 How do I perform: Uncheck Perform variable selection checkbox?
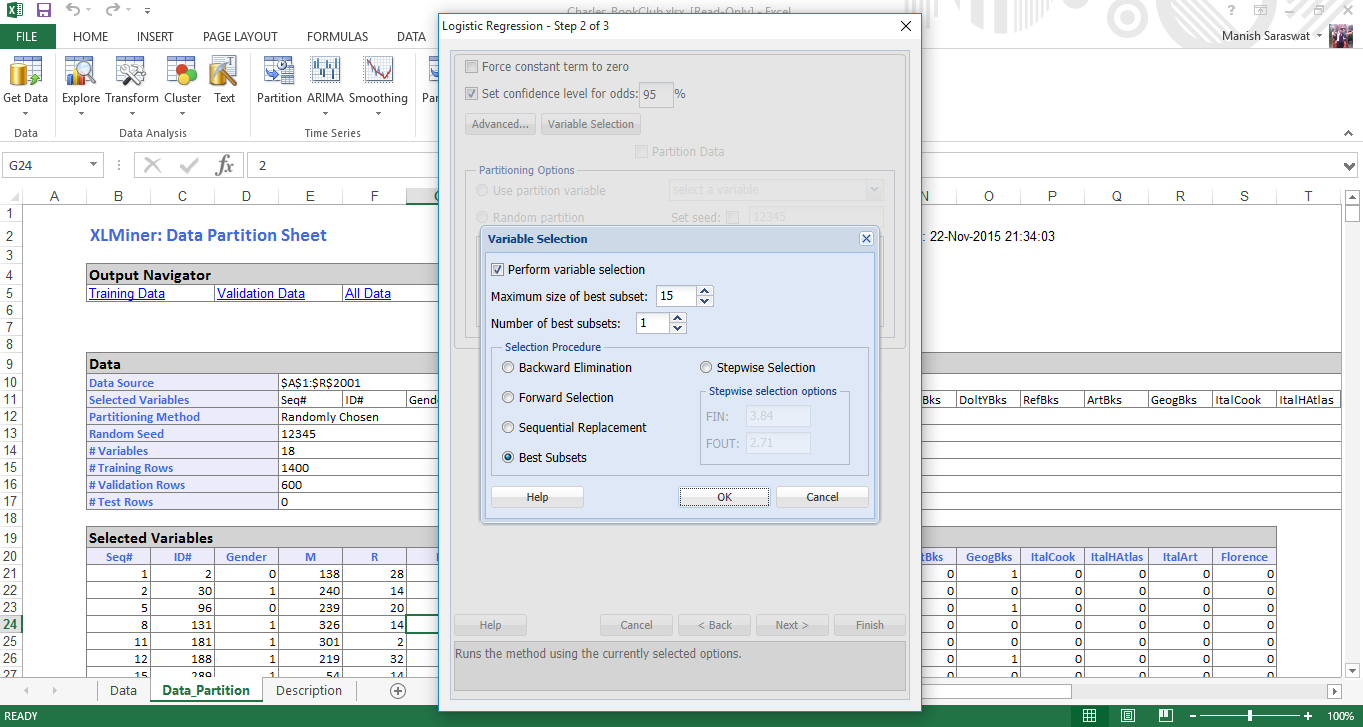[498, 270]
